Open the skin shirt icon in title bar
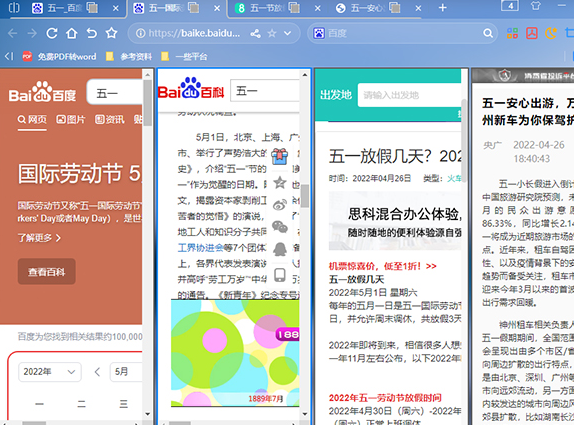The image size is (574, 425). tap(536, 6)
